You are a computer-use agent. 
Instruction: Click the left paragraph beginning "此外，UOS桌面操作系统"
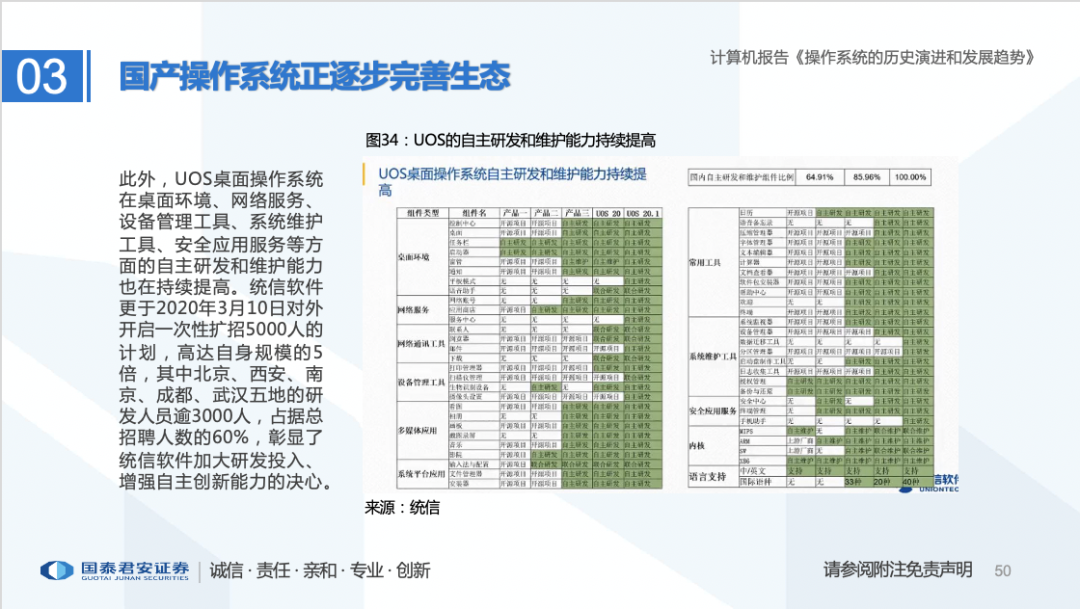point(224,330)
